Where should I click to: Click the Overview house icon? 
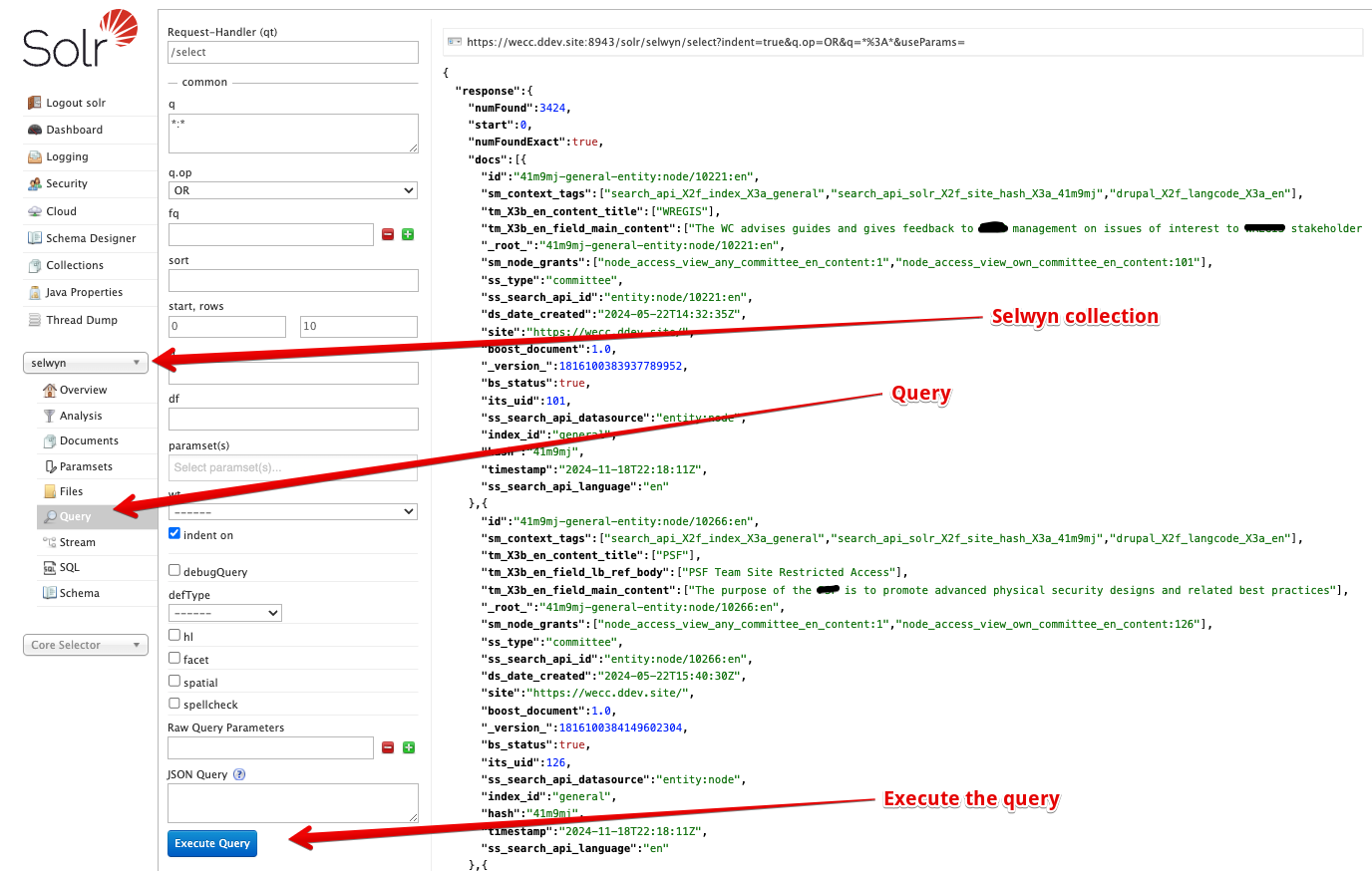click(50, 390)
